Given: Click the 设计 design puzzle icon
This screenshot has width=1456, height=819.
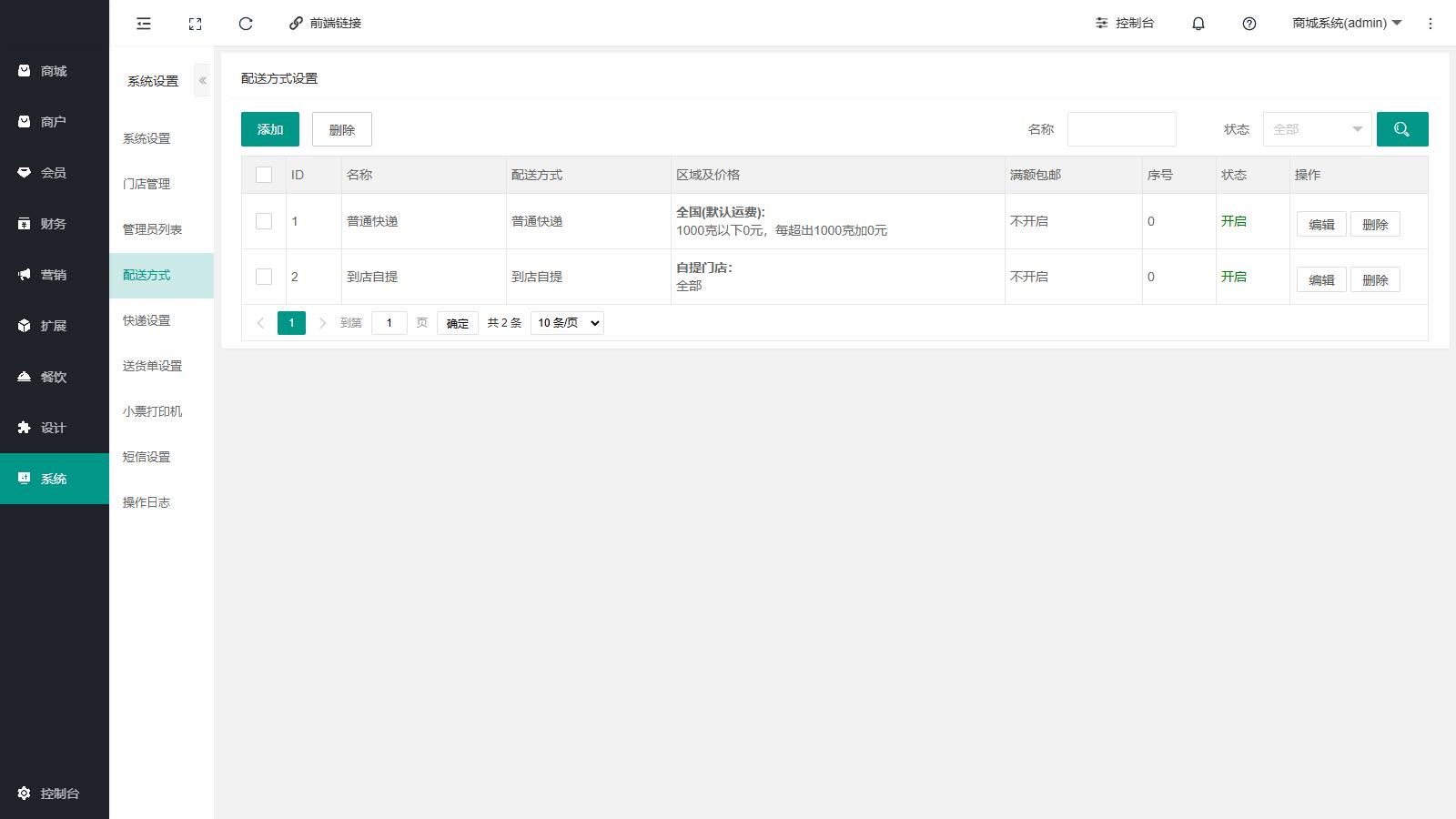Looking at the screenshot, I should coord(25,427).
